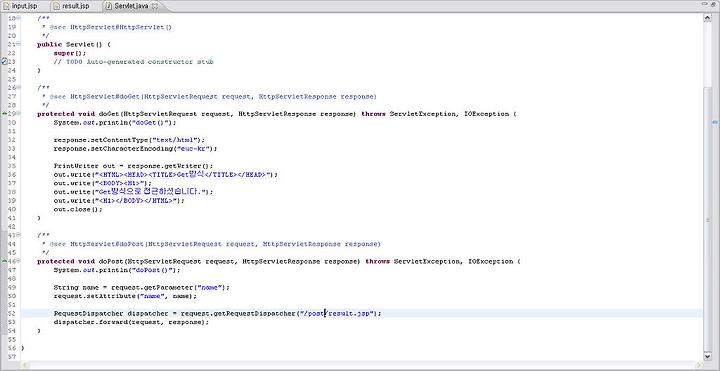Click the TODO Auto-generated constructor stub comment
This screenshot has height=371, width=720.
tap(134, 62)
